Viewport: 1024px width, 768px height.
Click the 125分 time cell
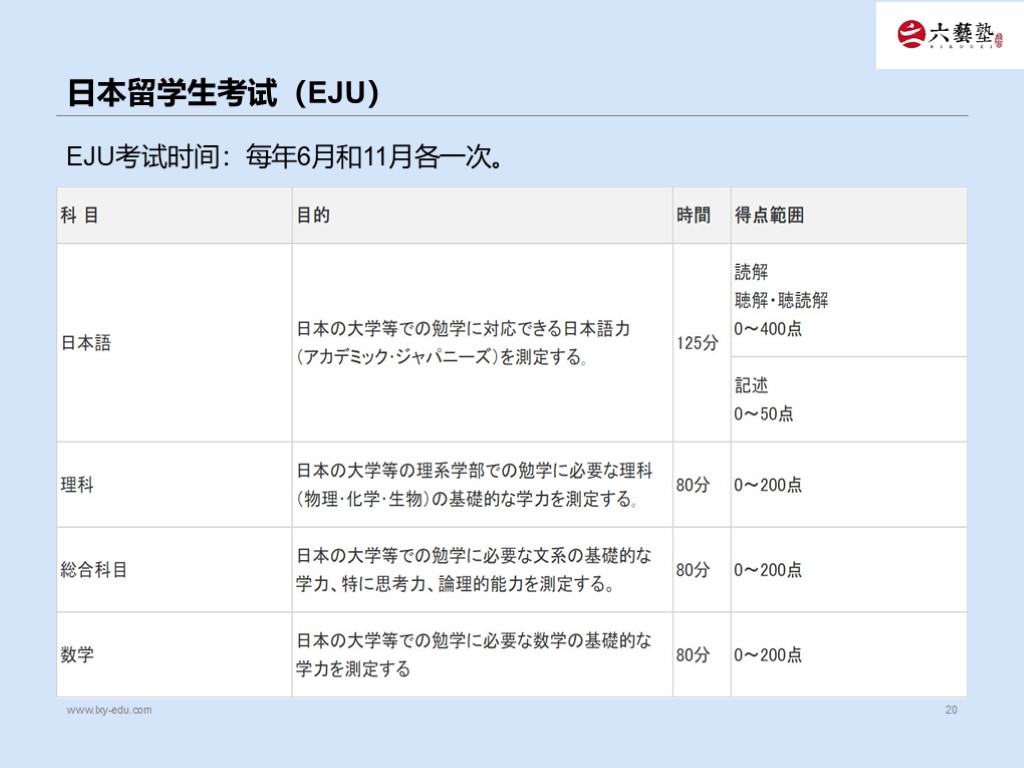point(697,343)
